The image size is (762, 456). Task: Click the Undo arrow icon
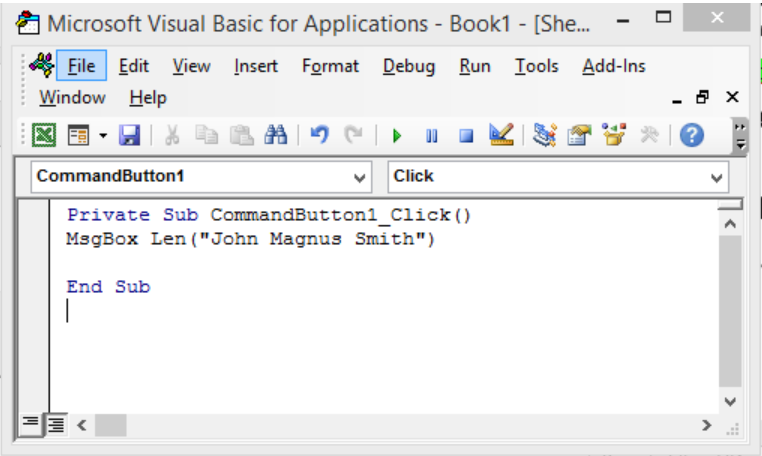[320, 136]
